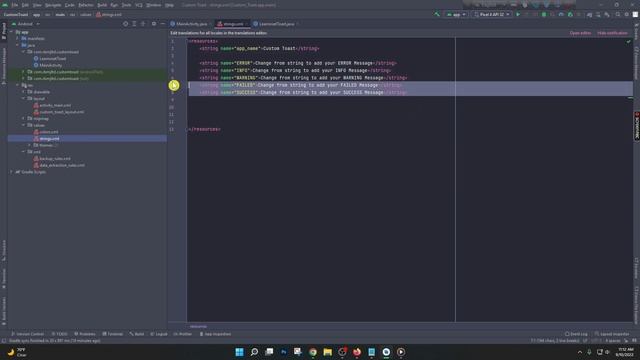Viewport: 640px width, 360px height.
Task: Open the IDE settings gear in toolbar
Action: 627,14
